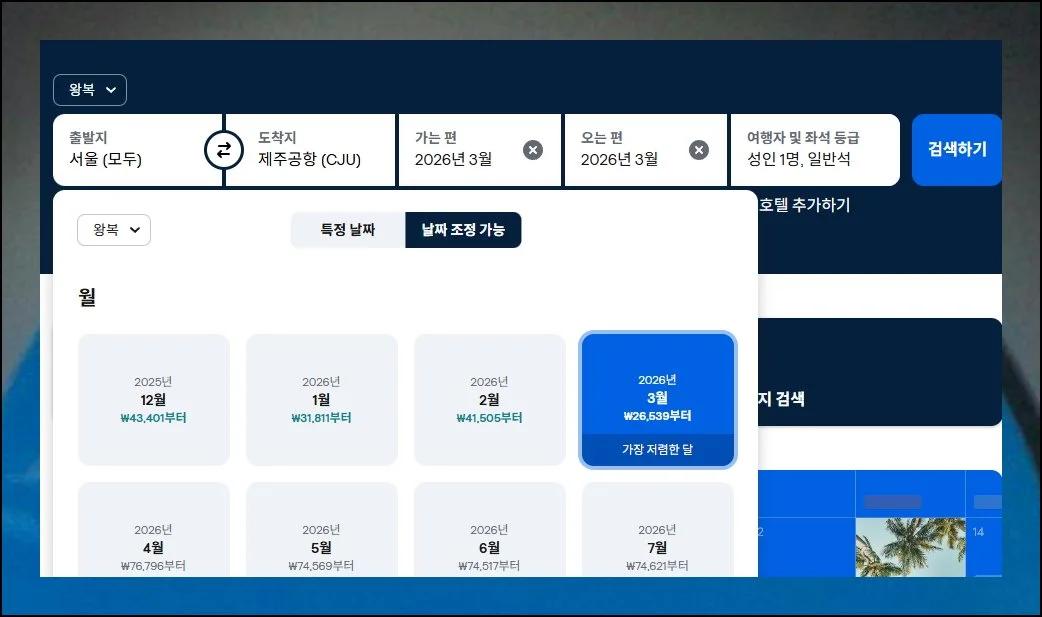Expand the 왕복 dropdown inside date panel
This screenshot has height=617, width=1042.
click(114, 230)
